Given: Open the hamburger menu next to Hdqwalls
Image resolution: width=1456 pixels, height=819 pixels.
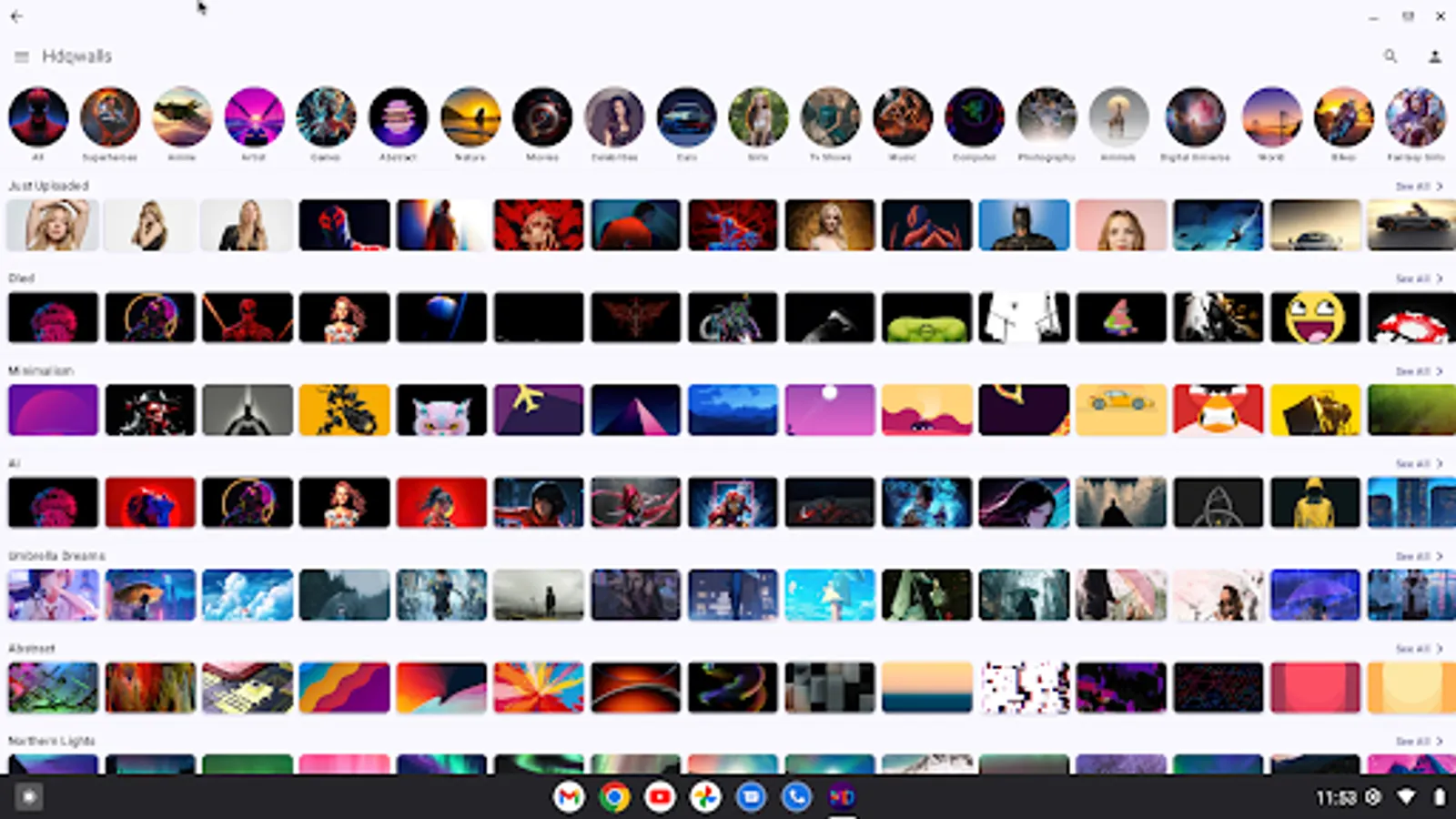Looking at the screenshot, I should point(21,56).
